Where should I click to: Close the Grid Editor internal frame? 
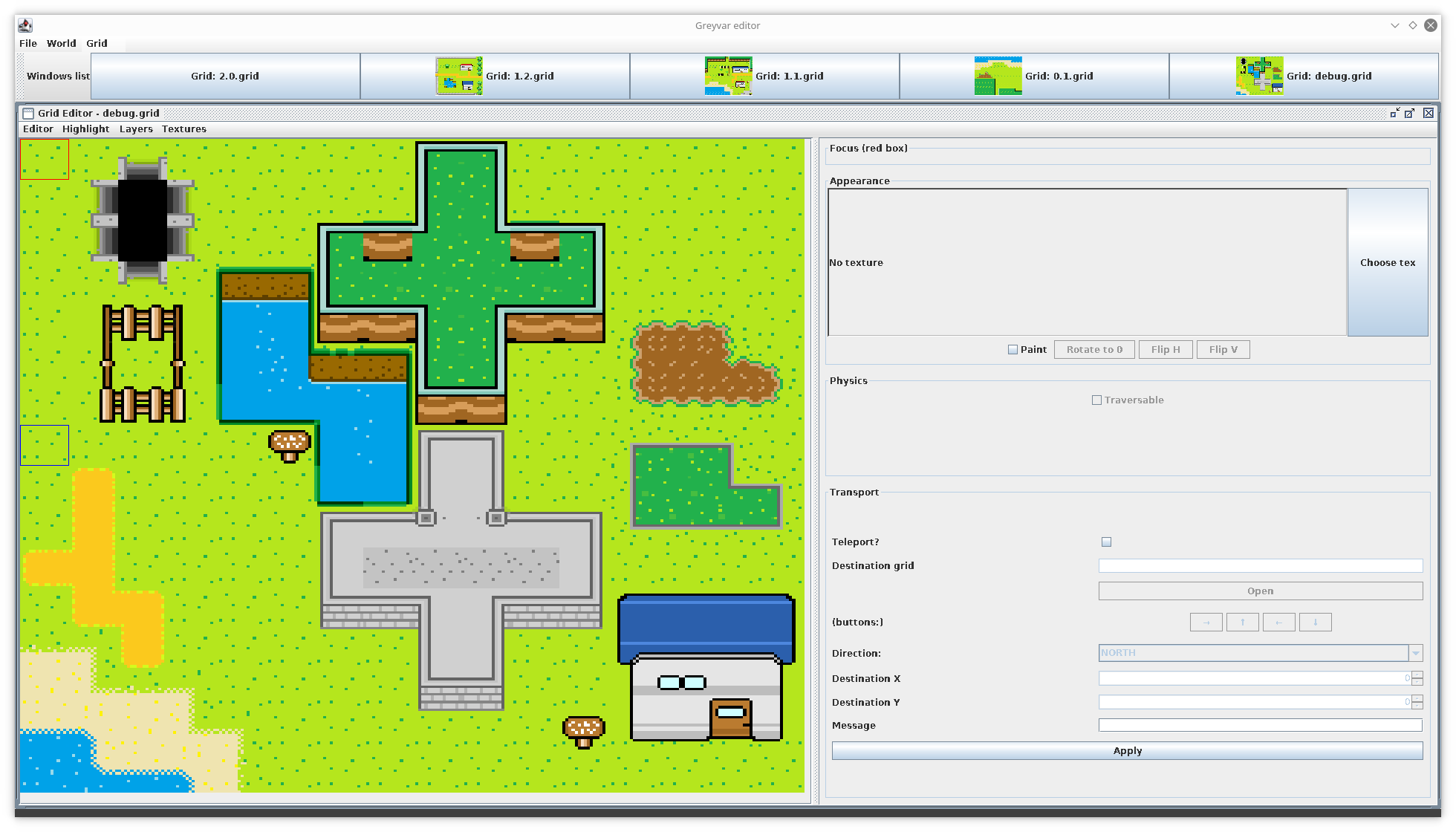(1428, 113)
